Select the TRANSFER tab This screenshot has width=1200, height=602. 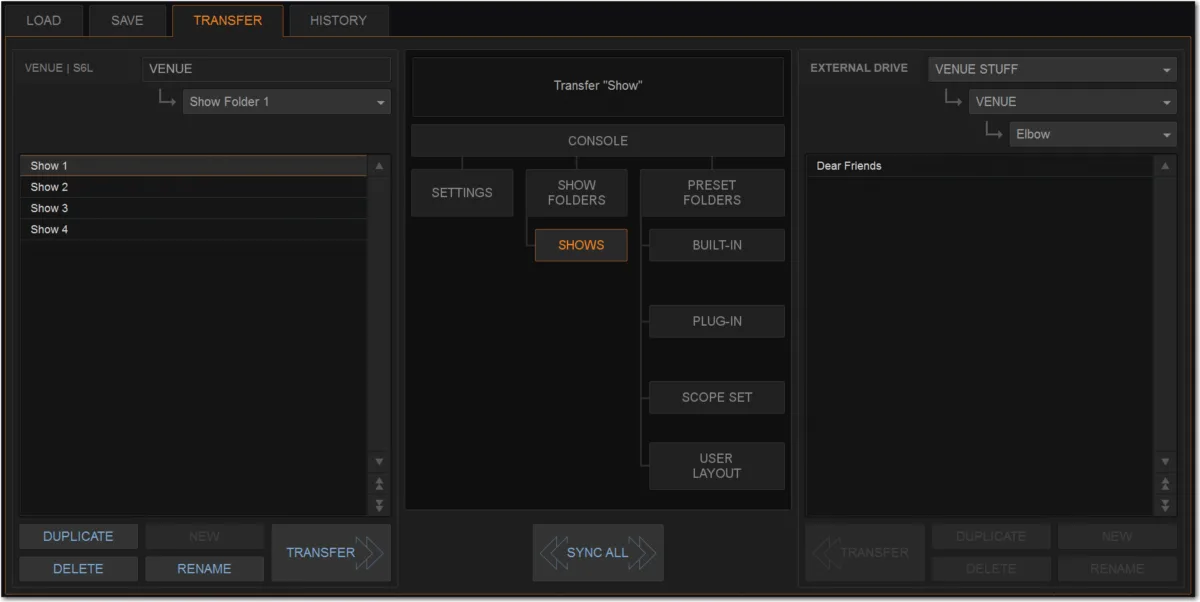click(227, 20)
